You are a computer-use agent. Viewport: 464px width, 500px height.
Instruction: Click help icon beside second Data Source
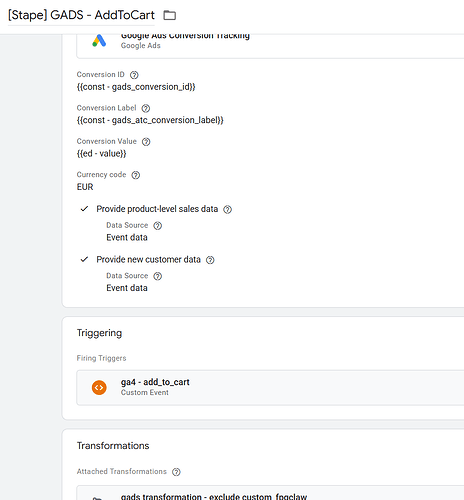[157, 276]
